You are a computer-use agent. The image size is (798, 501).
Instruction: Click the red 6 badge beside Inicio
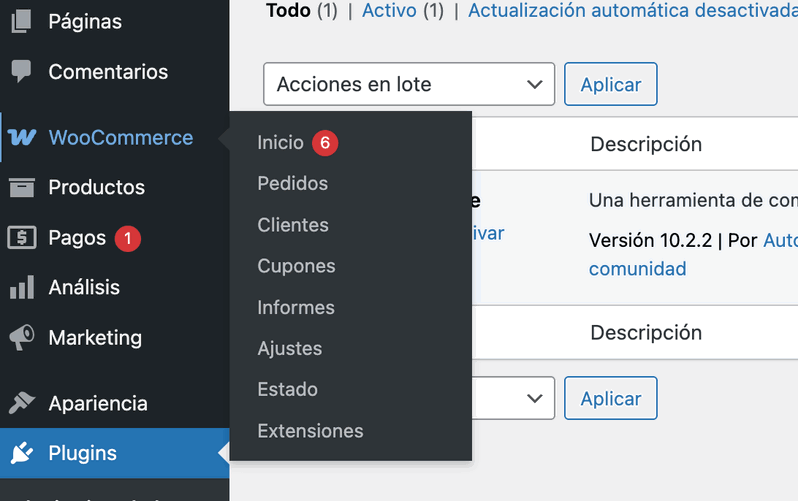325,143
